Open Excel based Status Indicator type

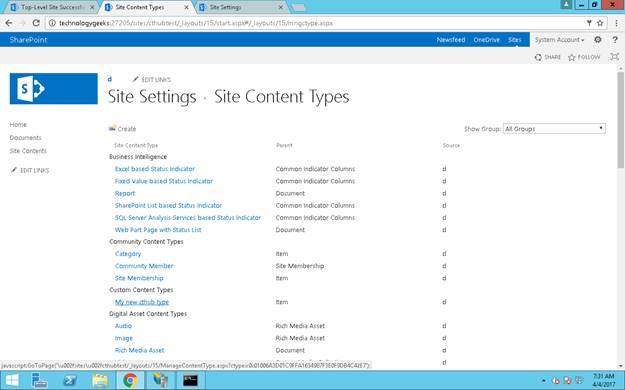point(155,169)
